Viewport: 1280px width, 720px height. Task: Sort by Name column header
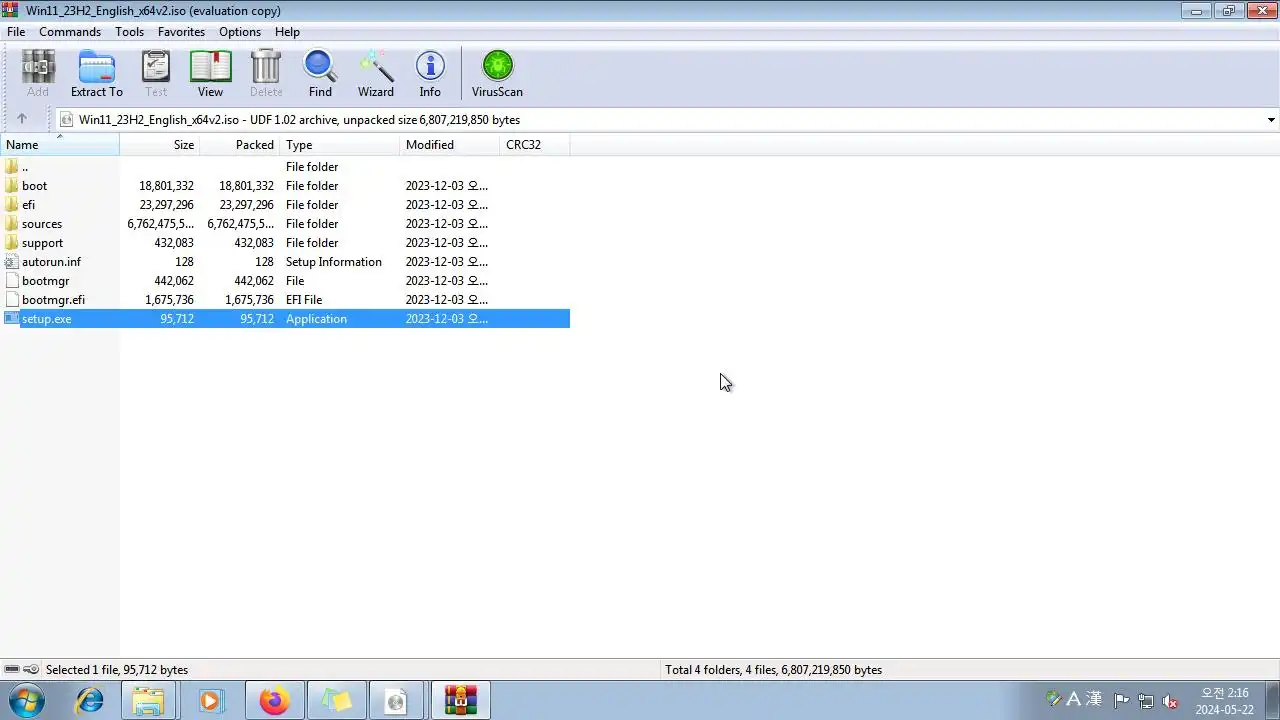pos(60,145)
